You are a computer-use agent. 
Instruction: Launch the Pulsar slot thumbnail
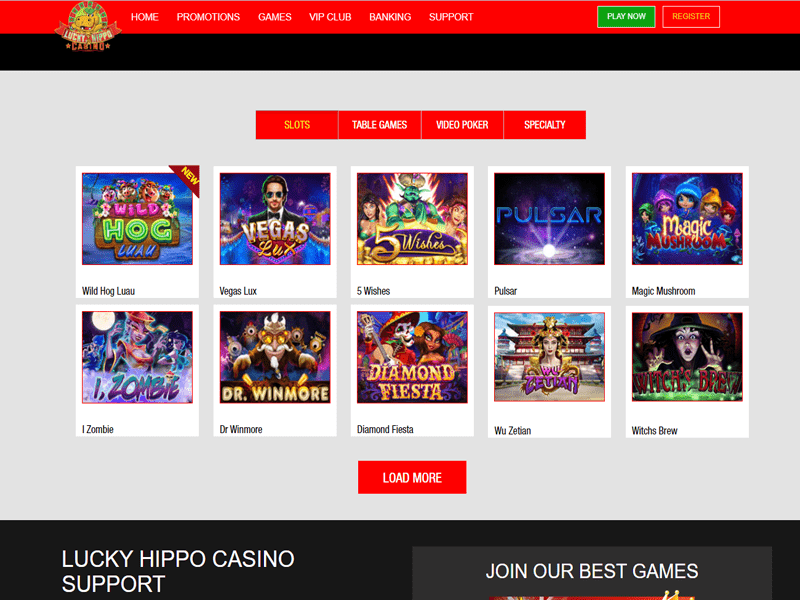[x=549, y=219]
